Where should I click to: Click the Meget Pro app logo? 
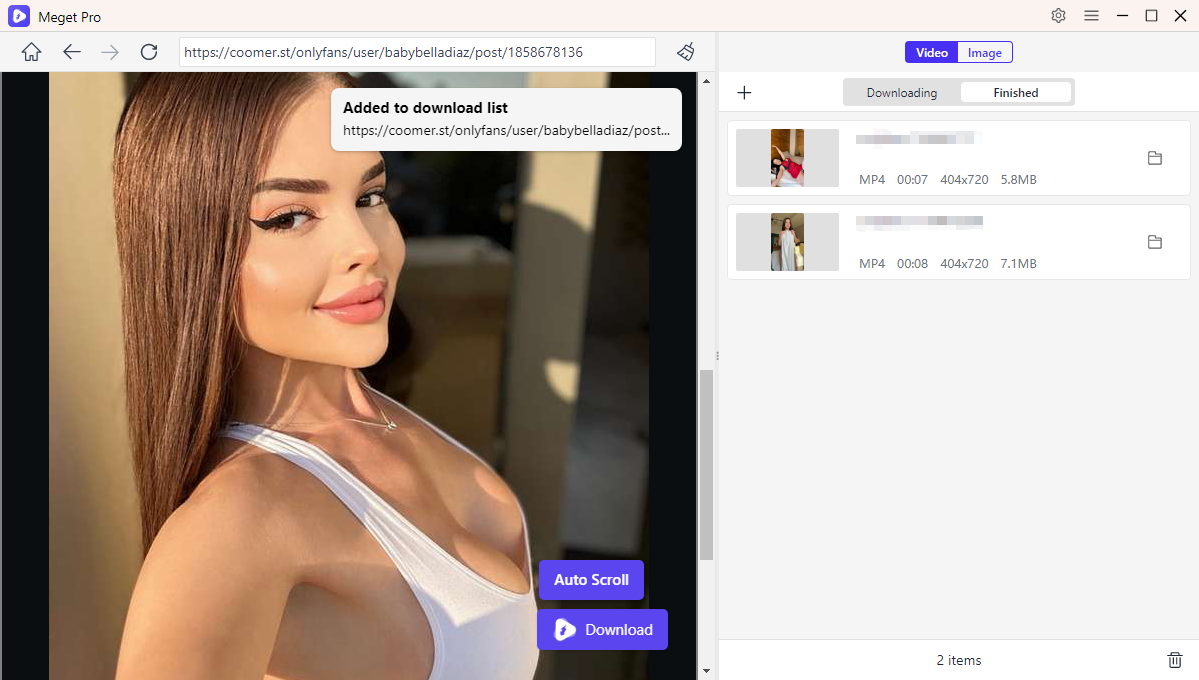[x=18, y=16]
